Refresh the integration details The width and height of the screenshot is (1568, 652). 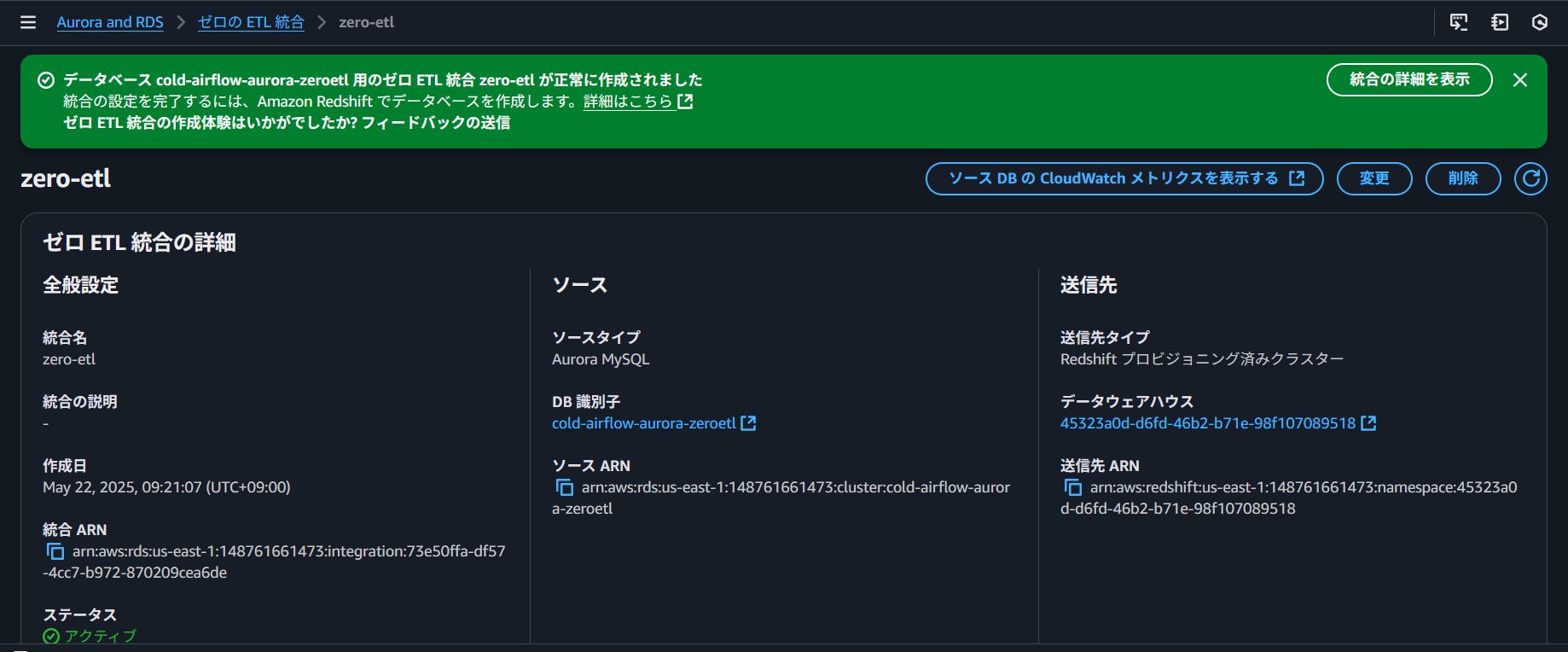point(1531,178)
